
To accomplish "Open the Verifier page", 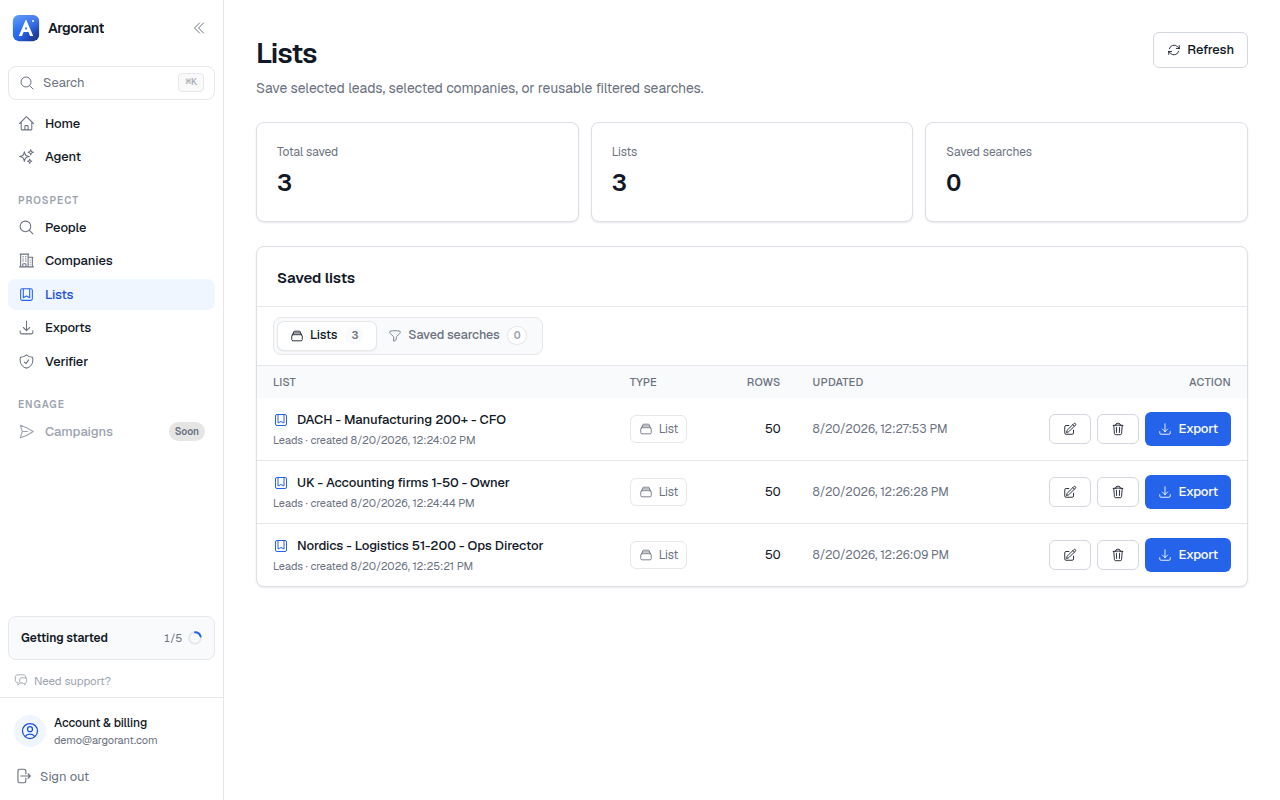I will (111, 362).
